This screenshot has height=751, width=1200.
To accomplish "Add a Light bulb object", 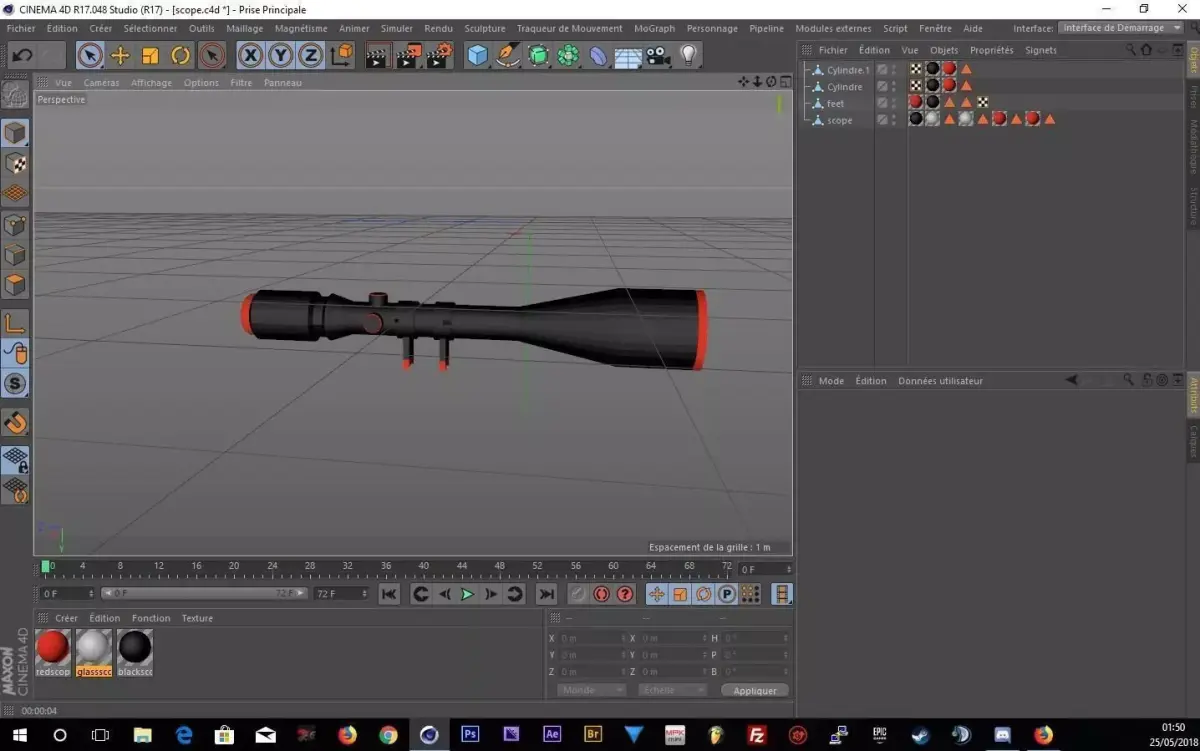I will [x=688, y=56].
